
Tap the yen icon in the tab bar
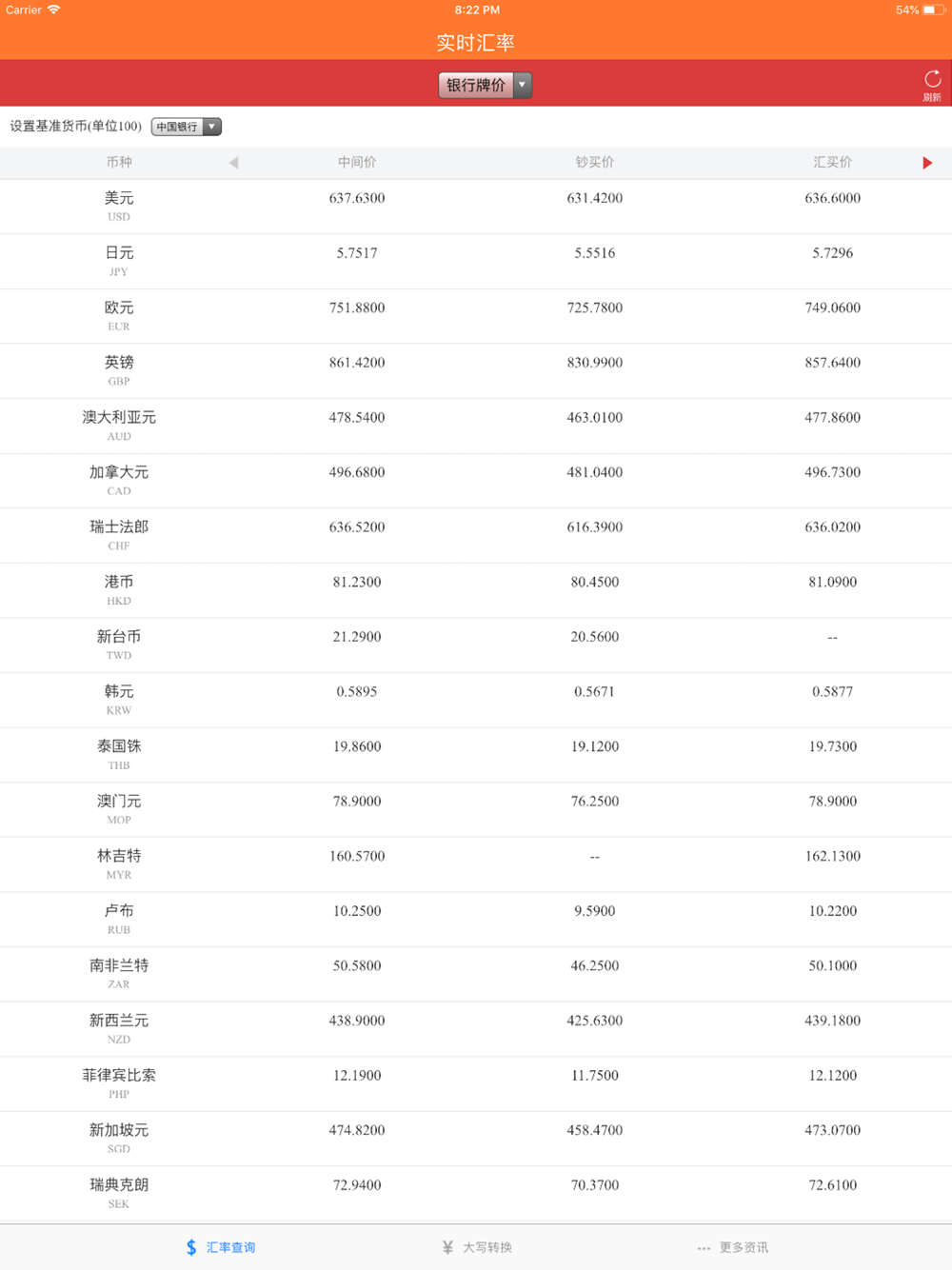(x=447, y=1247)
